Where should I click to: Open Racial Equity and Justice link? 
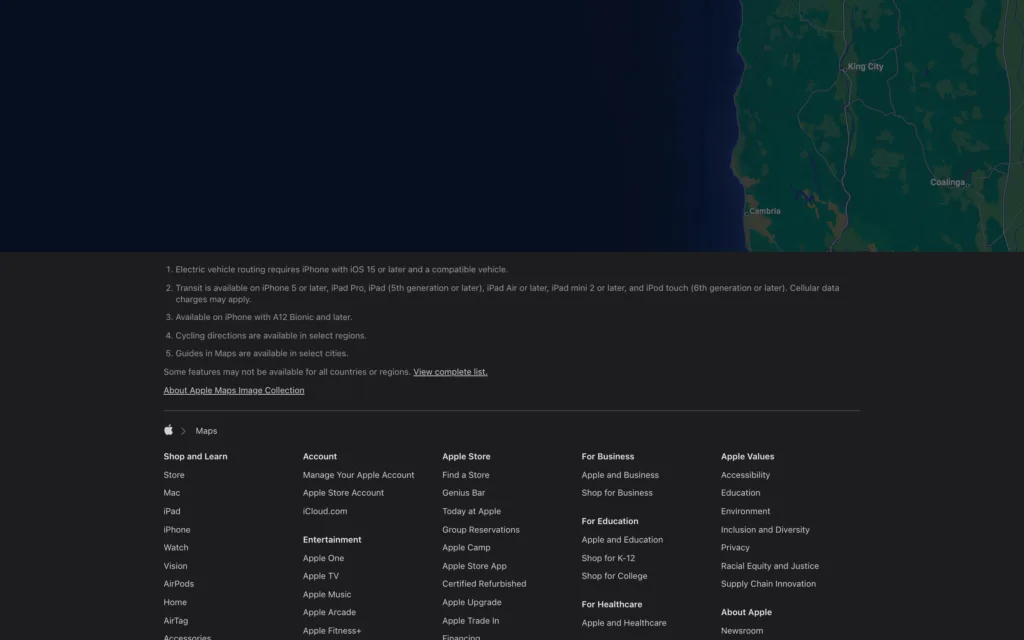[x=770, y=566]
